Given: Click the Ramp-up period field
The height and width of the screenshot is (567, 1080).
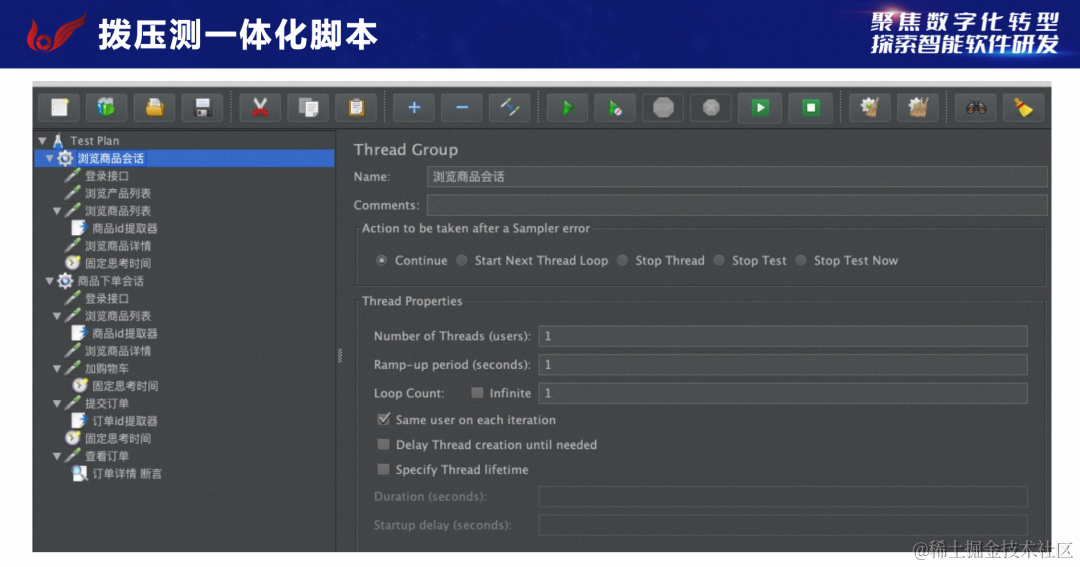Looking at the screenshot, I should [x=782, y=364].
